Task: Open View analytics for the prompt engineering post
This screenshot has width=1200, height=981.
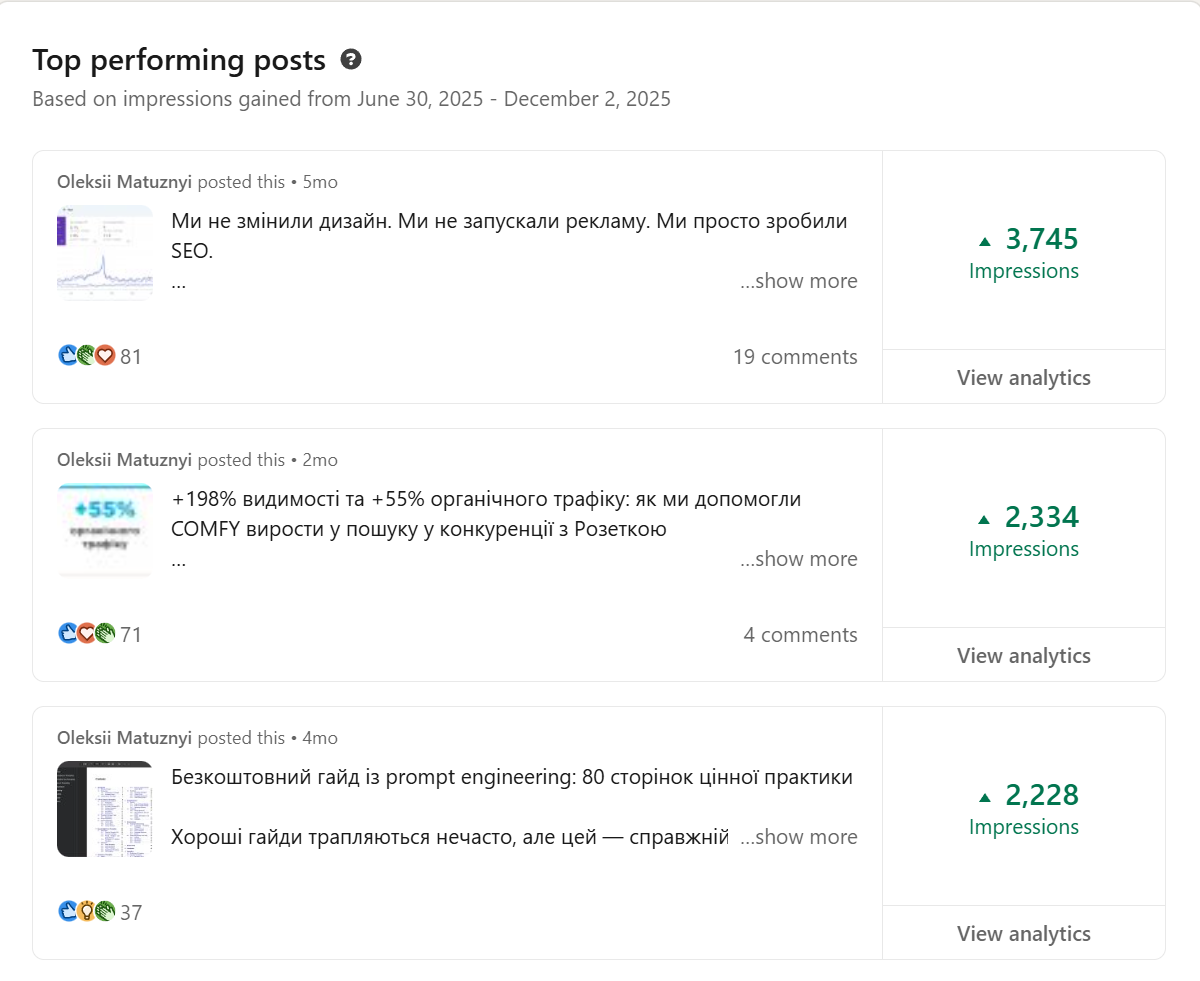Action: tap(1023, 933)
